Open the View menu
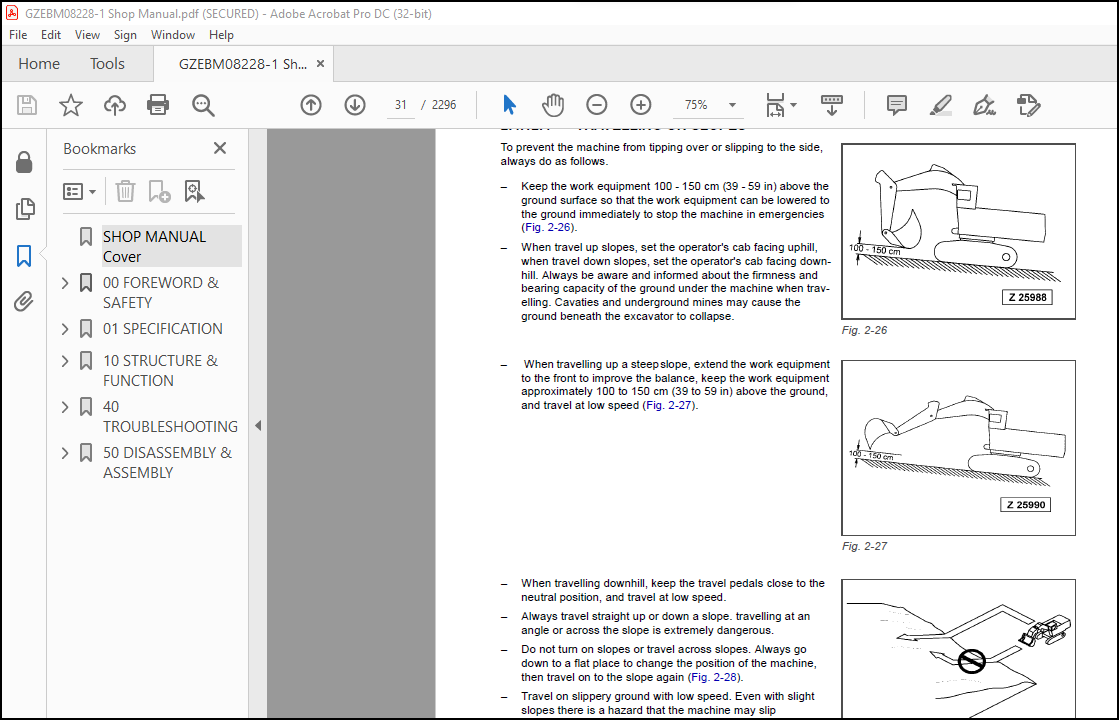Screen dimensions: 1119x720 pyautogui.click(x=87, y=35)
